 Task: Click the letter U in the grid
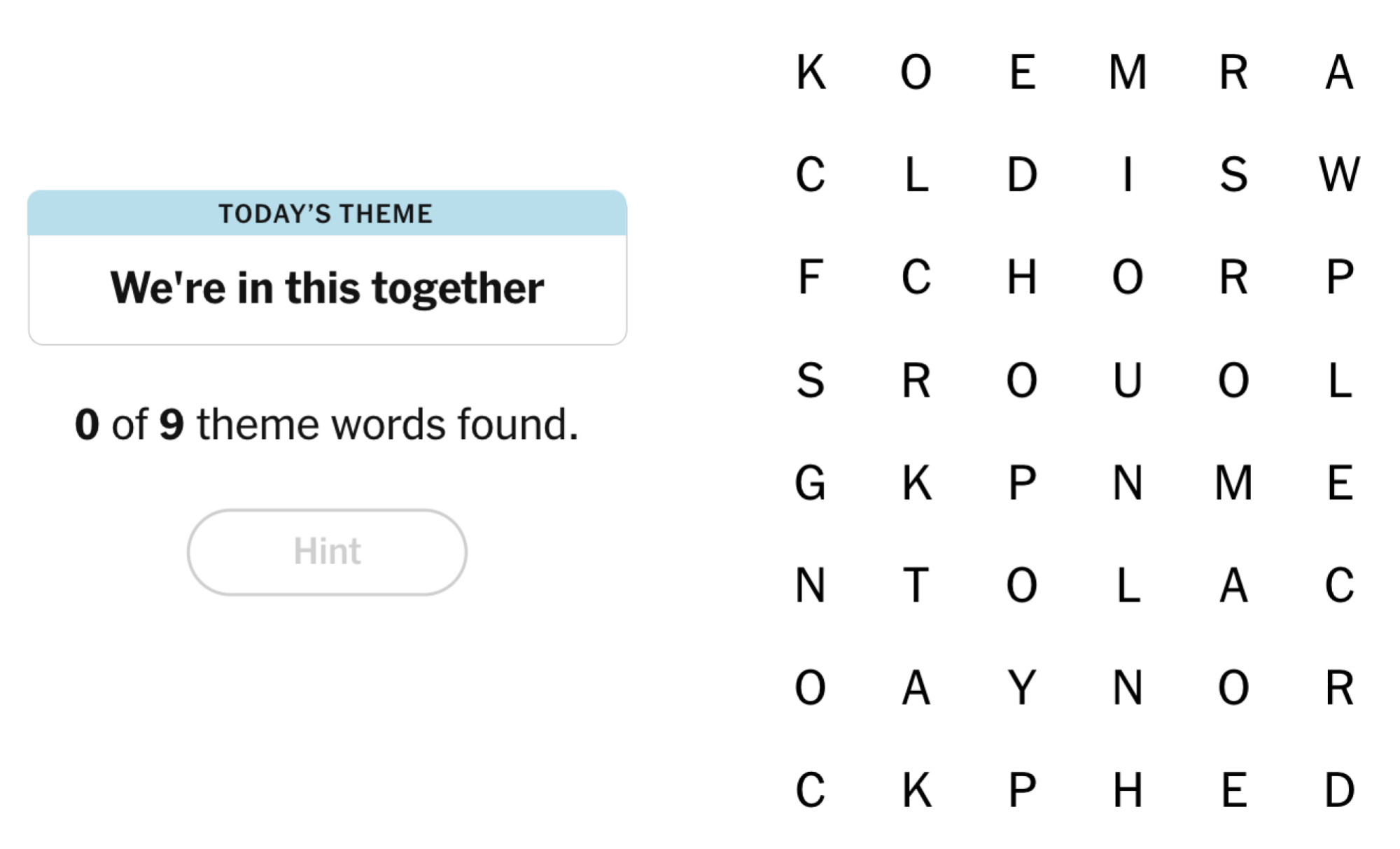point(1127,381)
